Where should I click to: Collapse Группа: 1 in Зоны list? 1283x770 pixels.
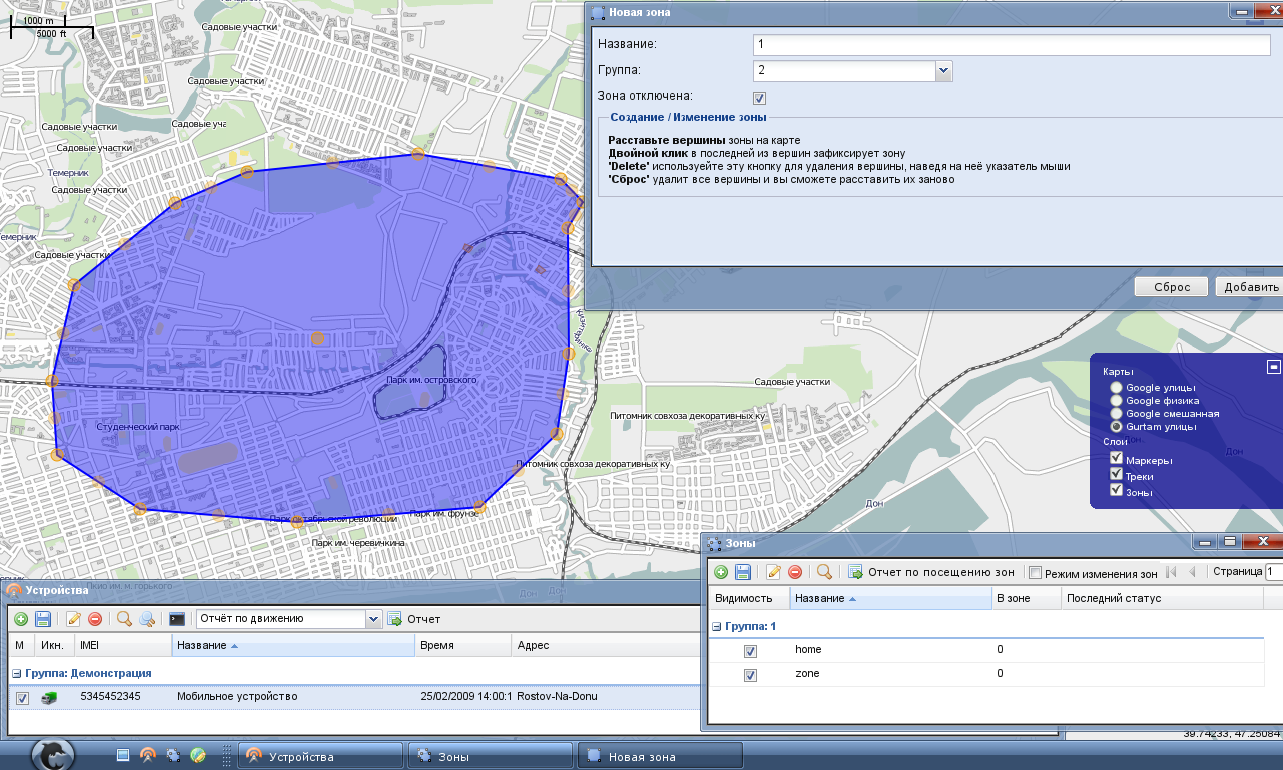[x=716, y=626]
